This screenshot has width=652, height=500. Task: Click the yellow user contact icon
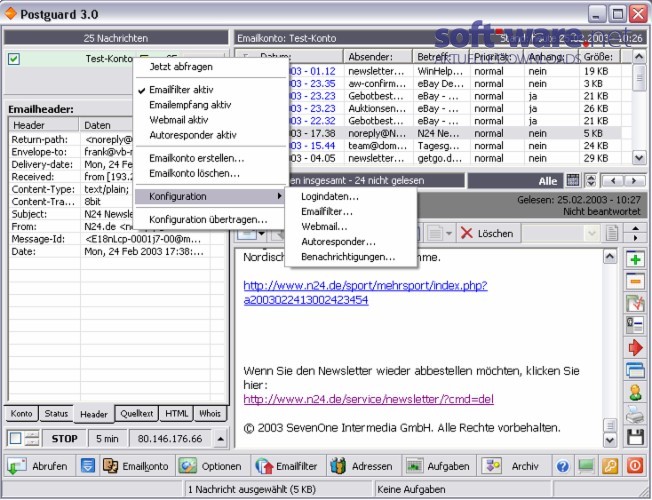click(635, 392)
